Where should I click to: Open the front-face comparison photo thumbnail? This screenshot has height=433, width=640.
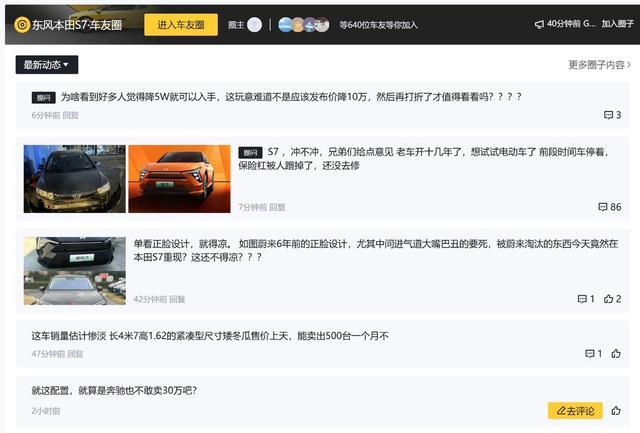pos(75,271)
